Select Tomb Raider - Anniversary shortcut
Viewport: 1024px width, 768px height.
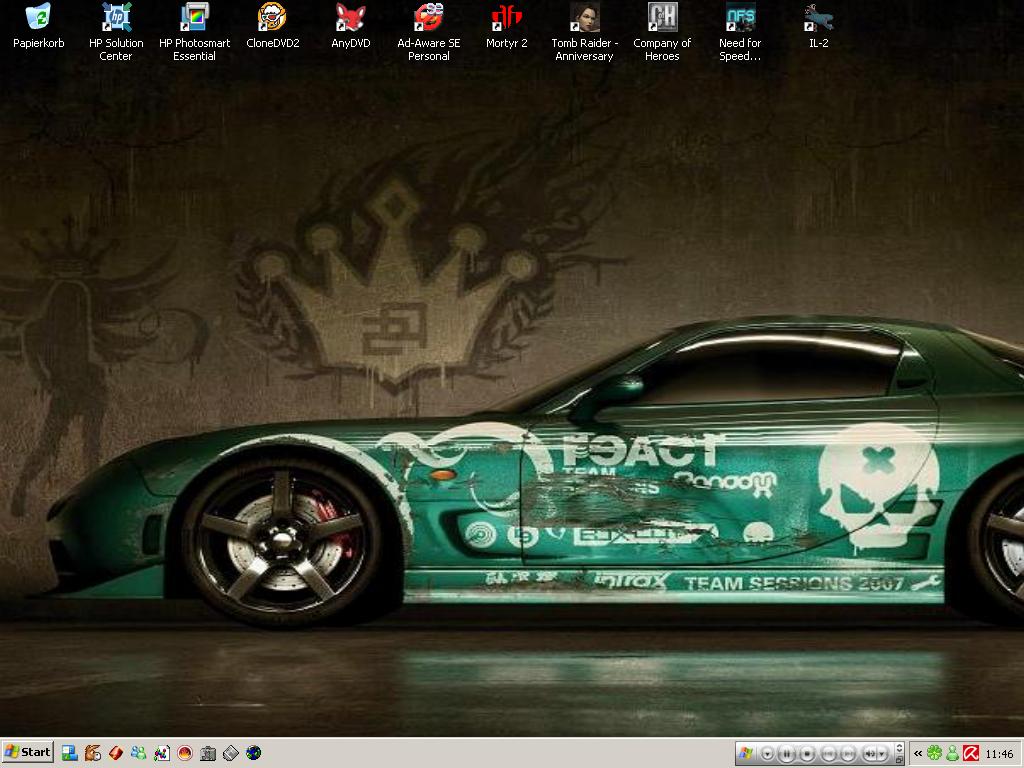pyautogui.click(x=584, y=32)
